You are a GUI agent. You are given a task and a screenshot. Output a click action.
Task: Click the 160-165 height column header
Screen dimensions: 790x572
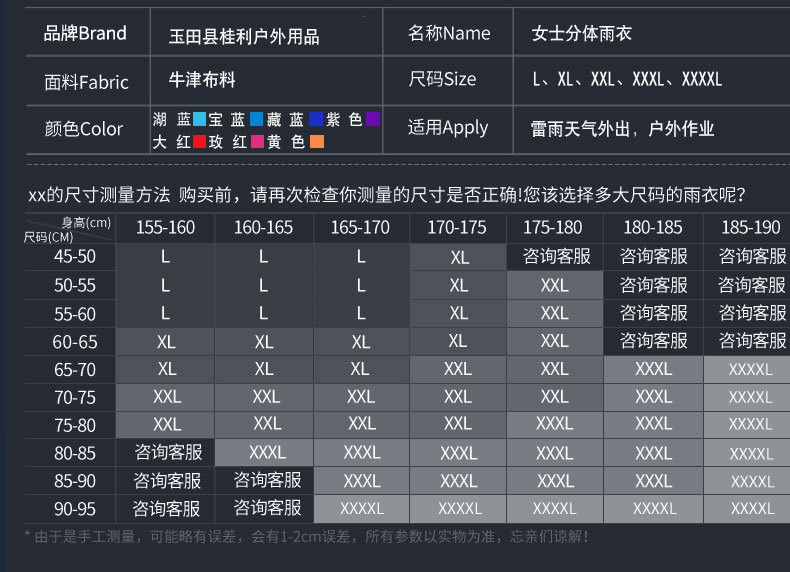(x=263, y=227)
